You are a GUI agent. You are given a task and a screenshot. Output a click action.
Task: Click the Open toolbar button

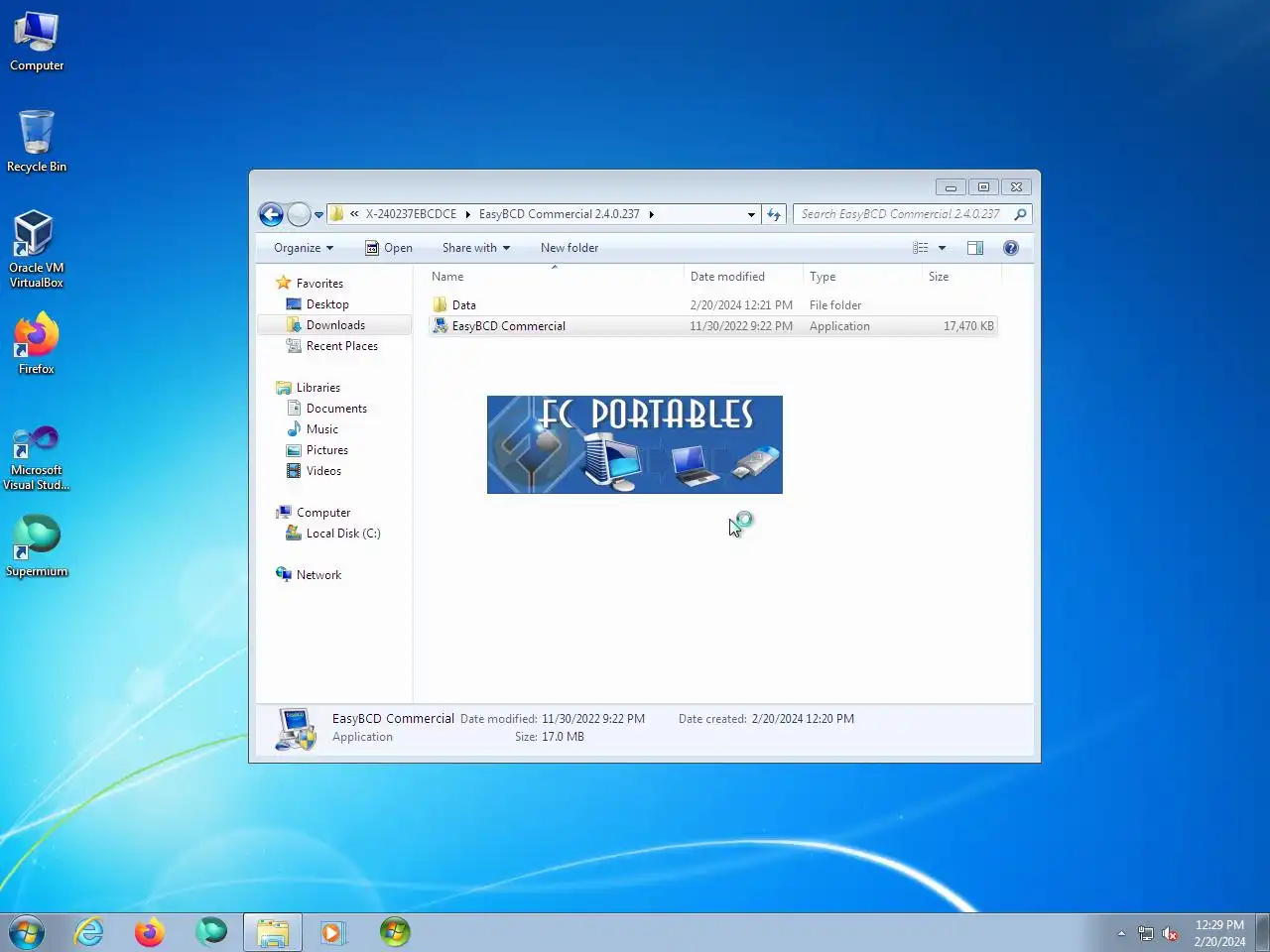click(388, 248)
